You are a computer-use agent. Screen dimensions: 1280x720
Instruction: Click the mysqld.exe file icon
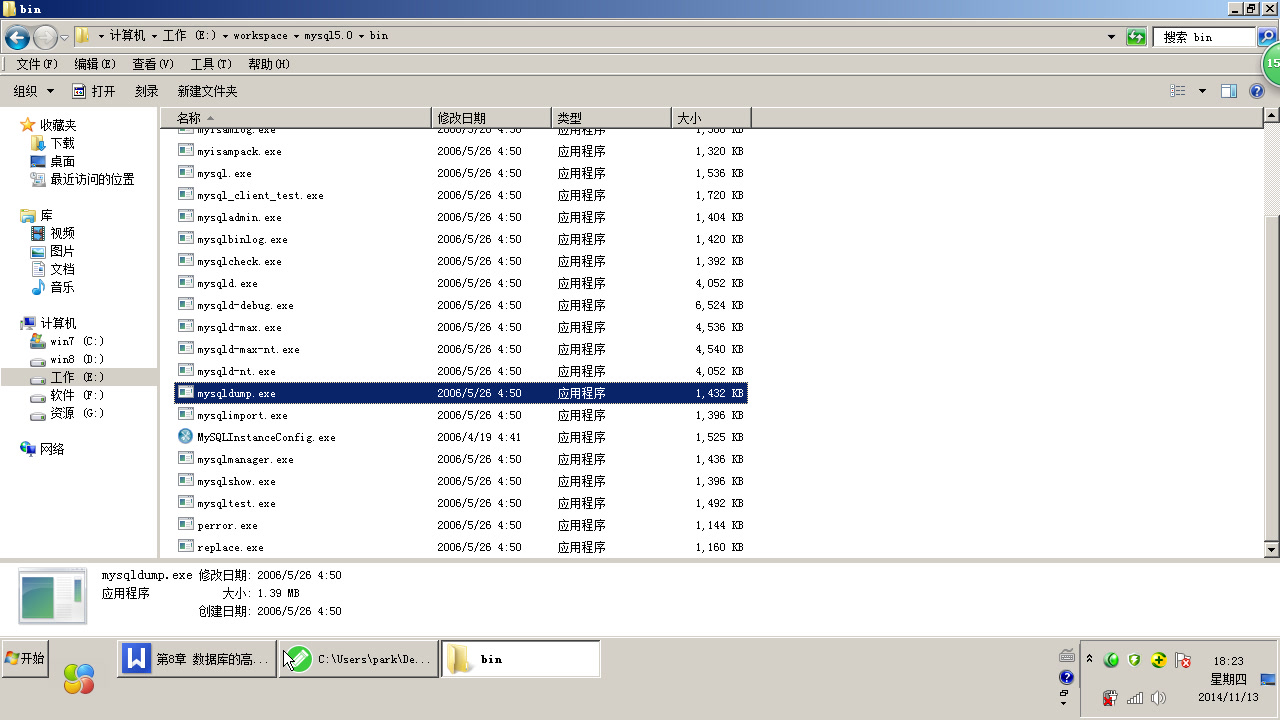click(186, 283)
